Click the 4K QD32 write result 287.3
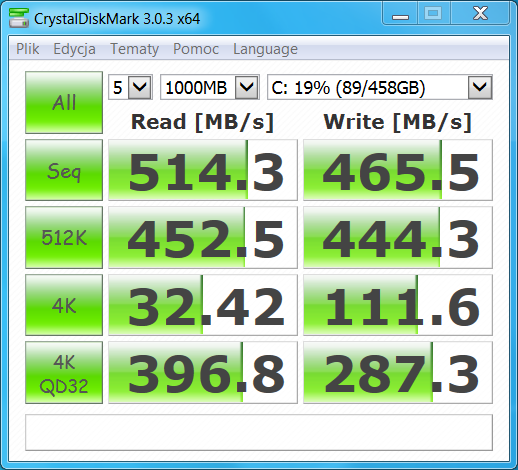Viewport: 518px width, 470px height. click(x=398, y=372)
